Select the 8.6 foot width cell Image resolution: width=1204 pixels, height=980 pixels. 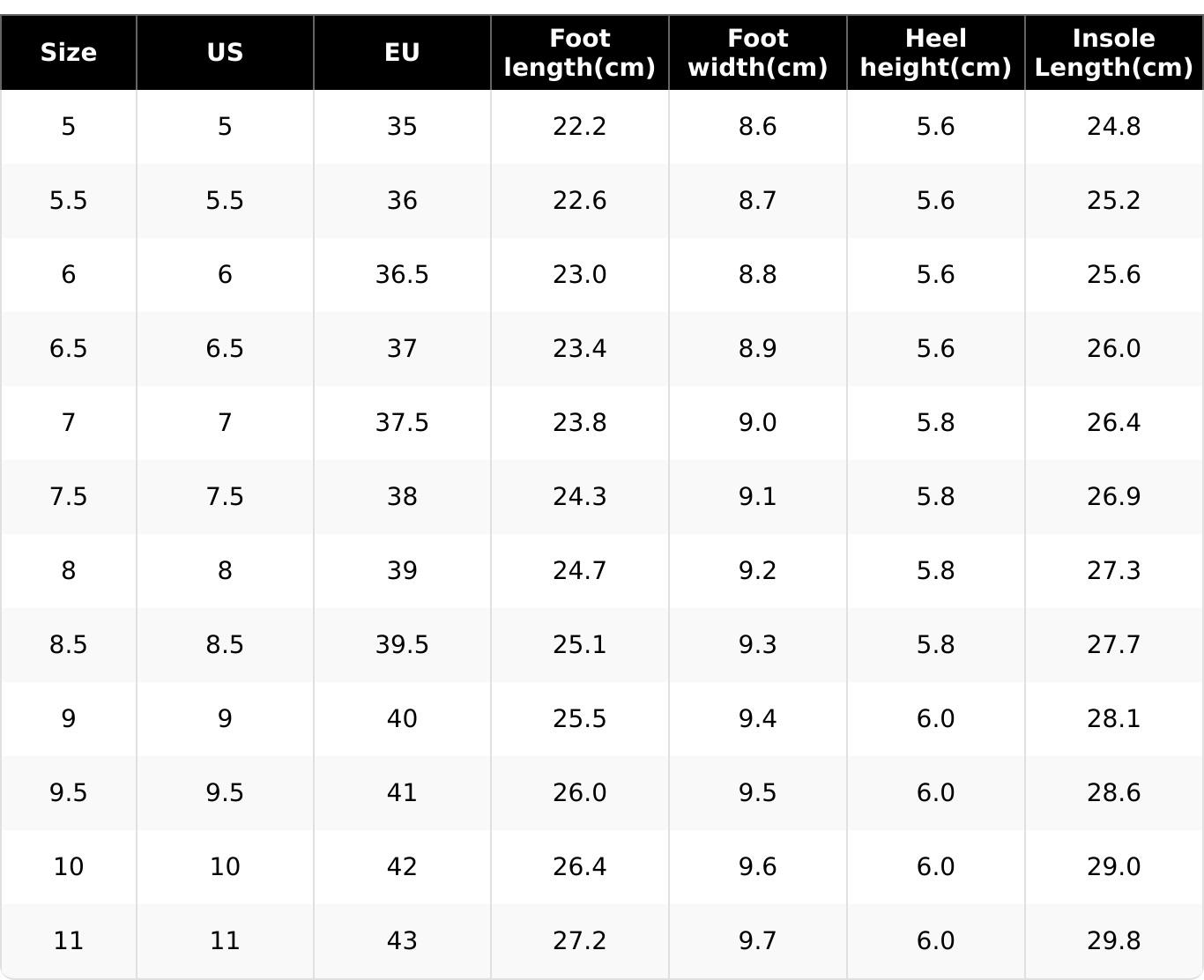[758, 127]
